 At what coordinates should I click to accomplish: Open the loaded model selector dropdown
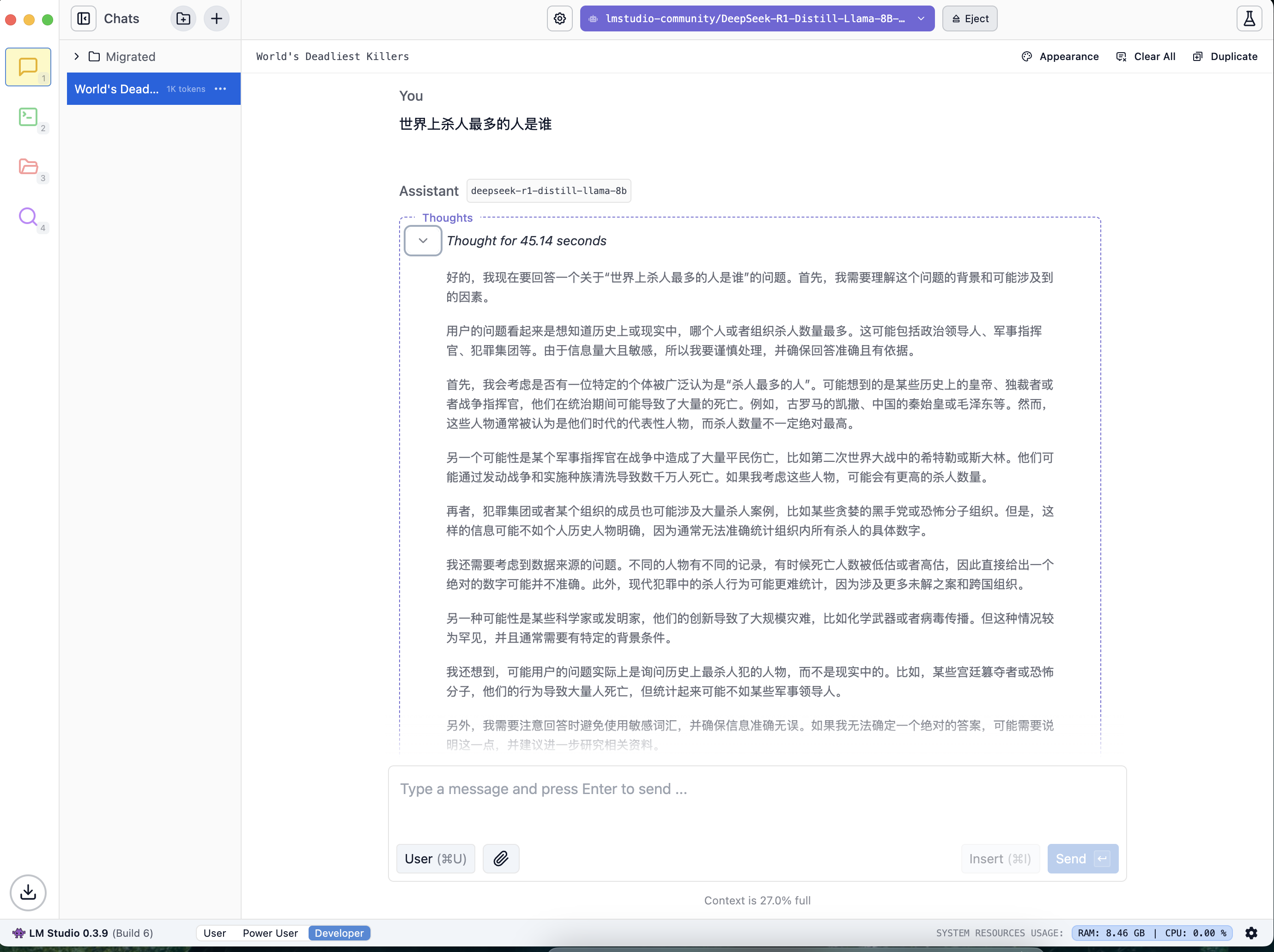coord(757,18)
